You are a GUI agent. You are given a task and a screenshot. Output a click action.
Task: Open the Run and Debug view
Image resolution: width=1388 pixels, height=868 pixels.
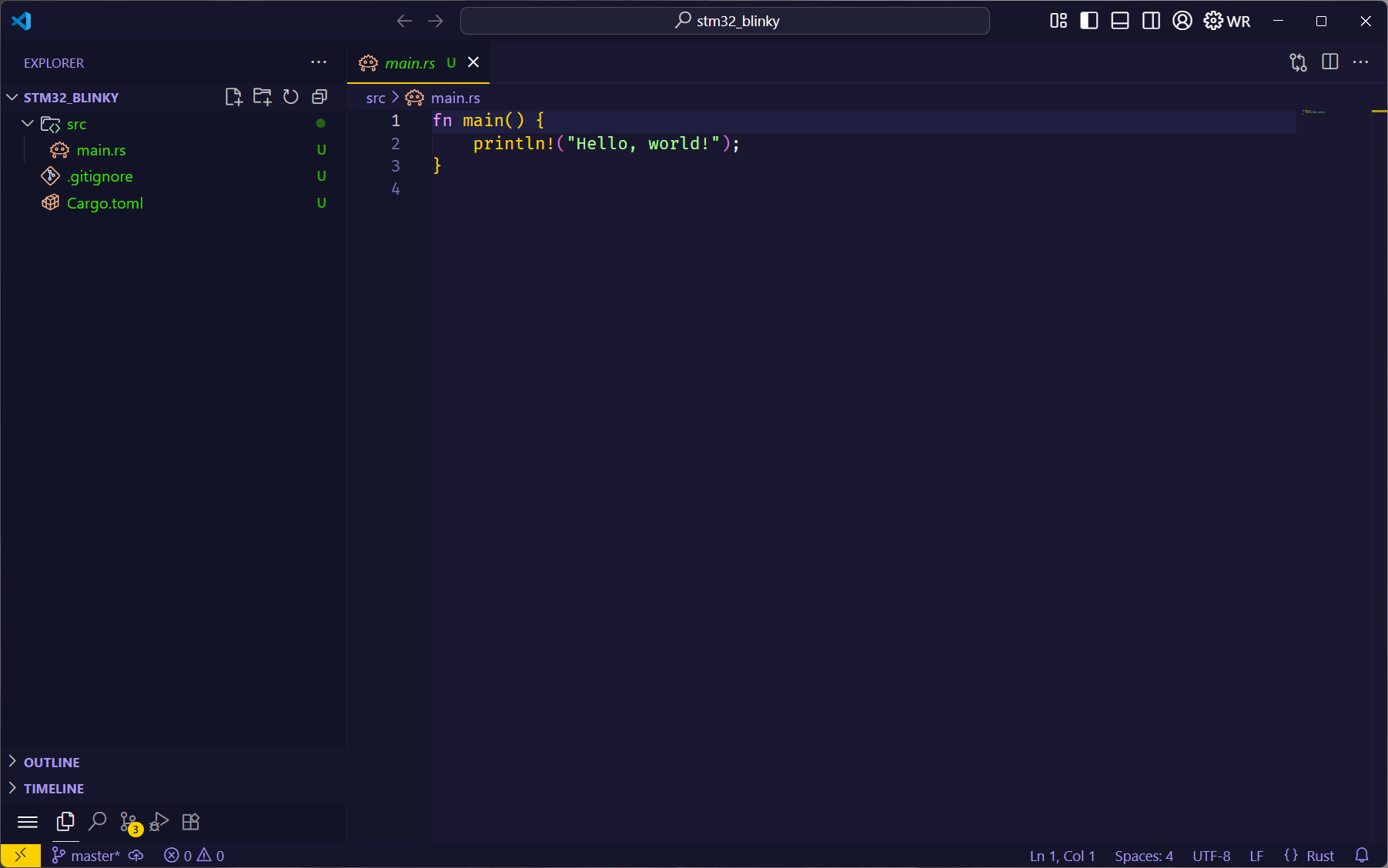(x=159, y=822)
